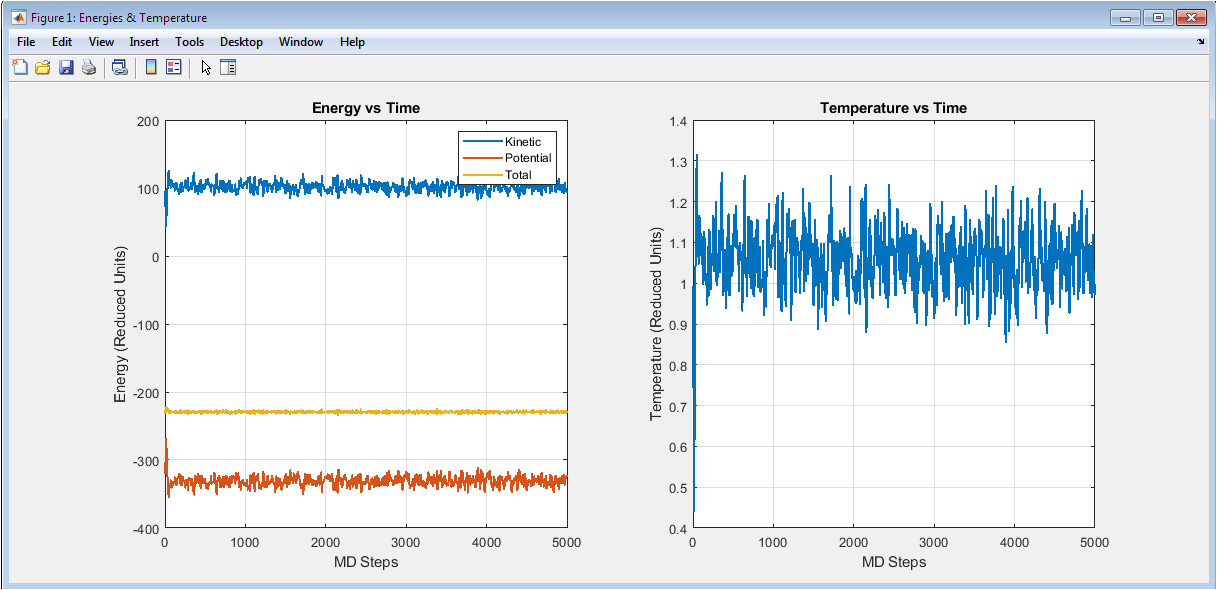Expand the Desktop menu
The height and width of the screenshot is (590, 1217).
(x=241, y=42)
